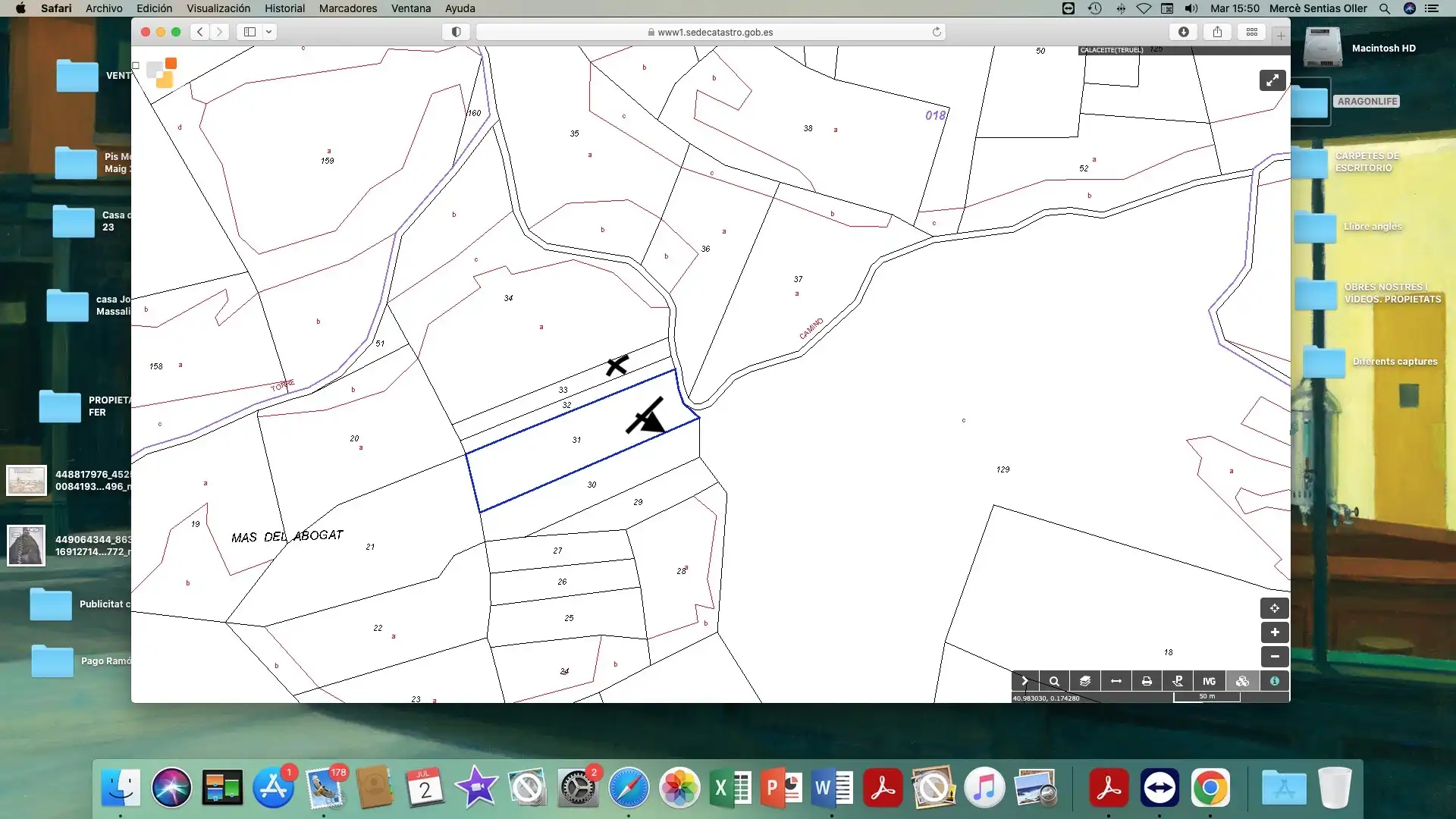Open the Archivo menu

click(104, 8)
